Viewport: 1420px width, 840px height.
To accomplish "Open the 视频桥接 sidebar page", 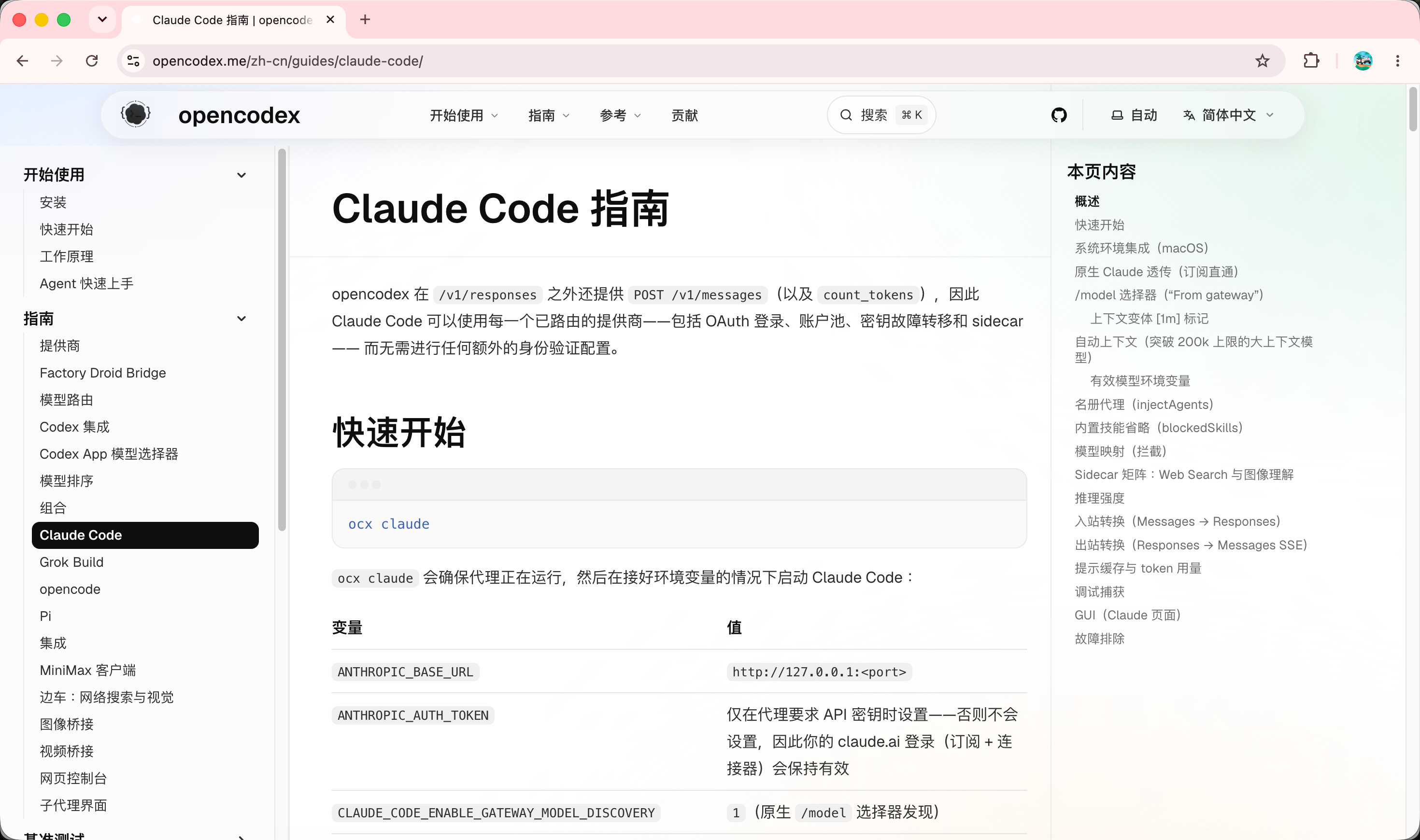I will (x=66, y=752).
